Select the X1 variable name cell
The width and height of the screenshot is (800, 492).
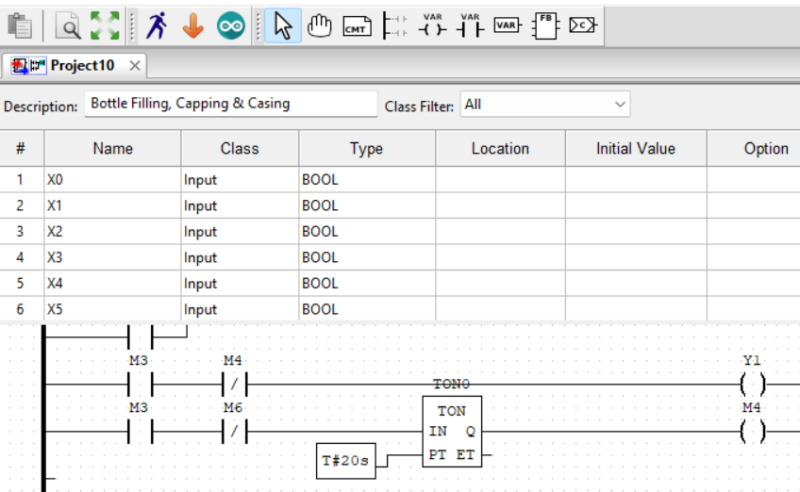click(x=112, y=206)
